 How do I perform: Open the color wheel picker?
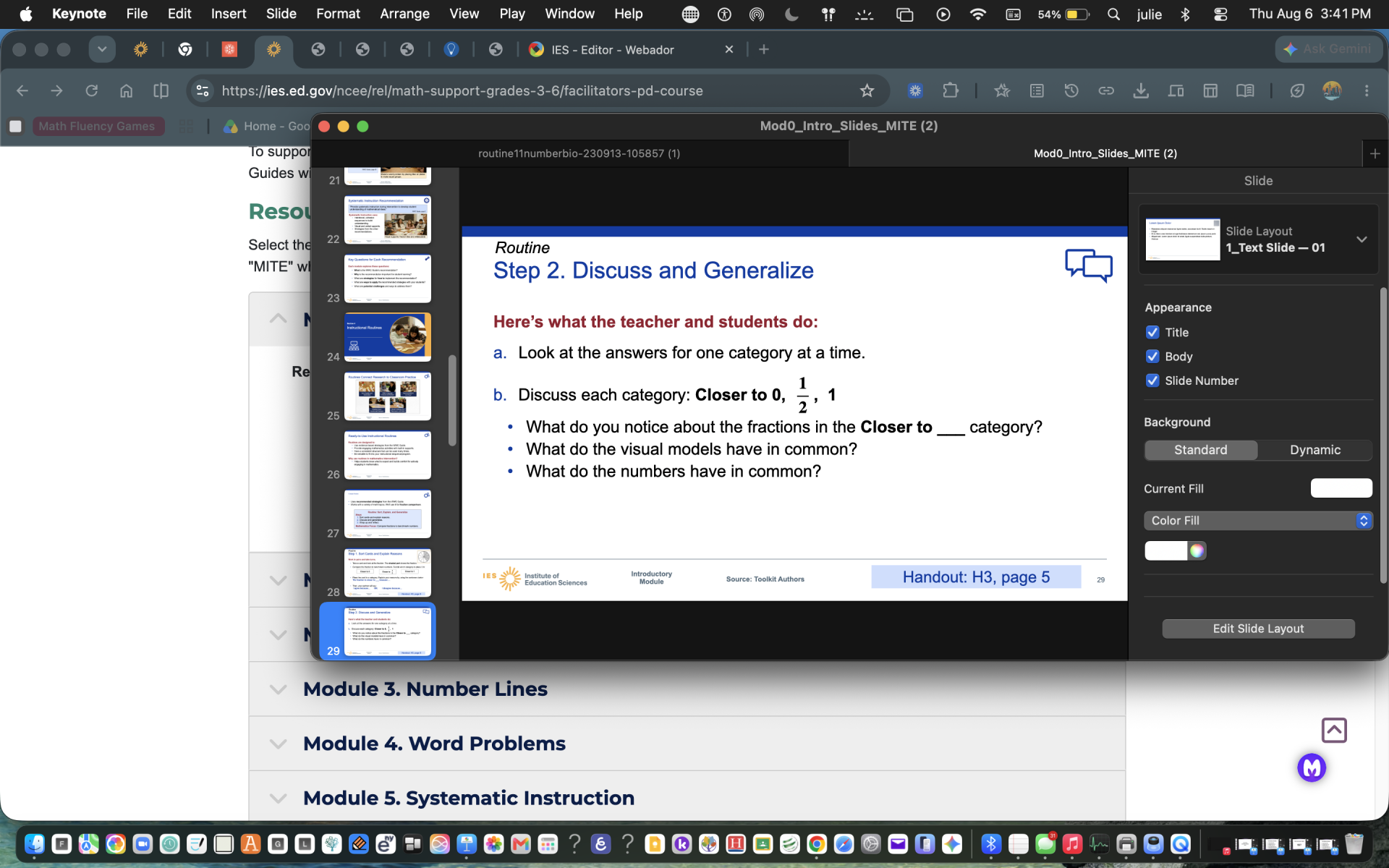(x=1197, y=550)
